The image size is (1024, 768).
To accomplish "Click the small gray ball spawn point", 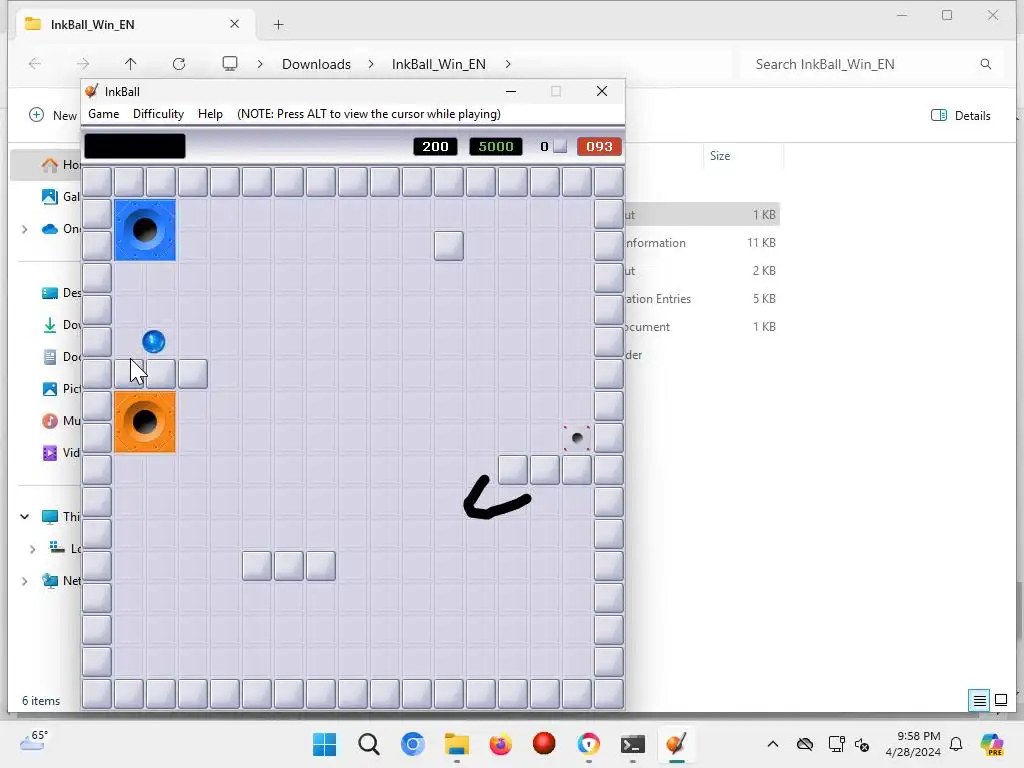I will (x=577, y=438).
